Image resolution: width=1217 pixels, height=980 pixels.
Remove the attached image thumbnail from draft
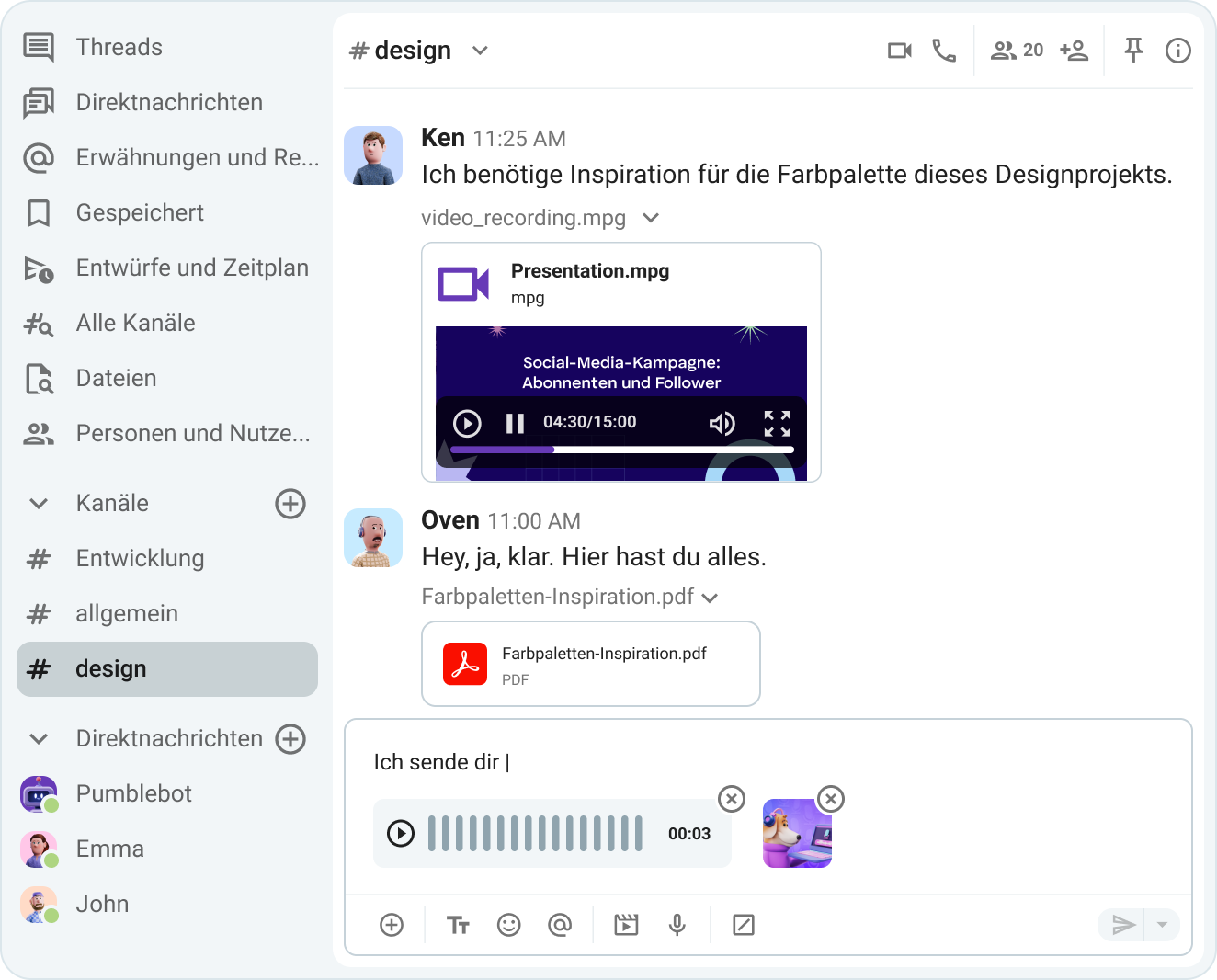point(831,799)
